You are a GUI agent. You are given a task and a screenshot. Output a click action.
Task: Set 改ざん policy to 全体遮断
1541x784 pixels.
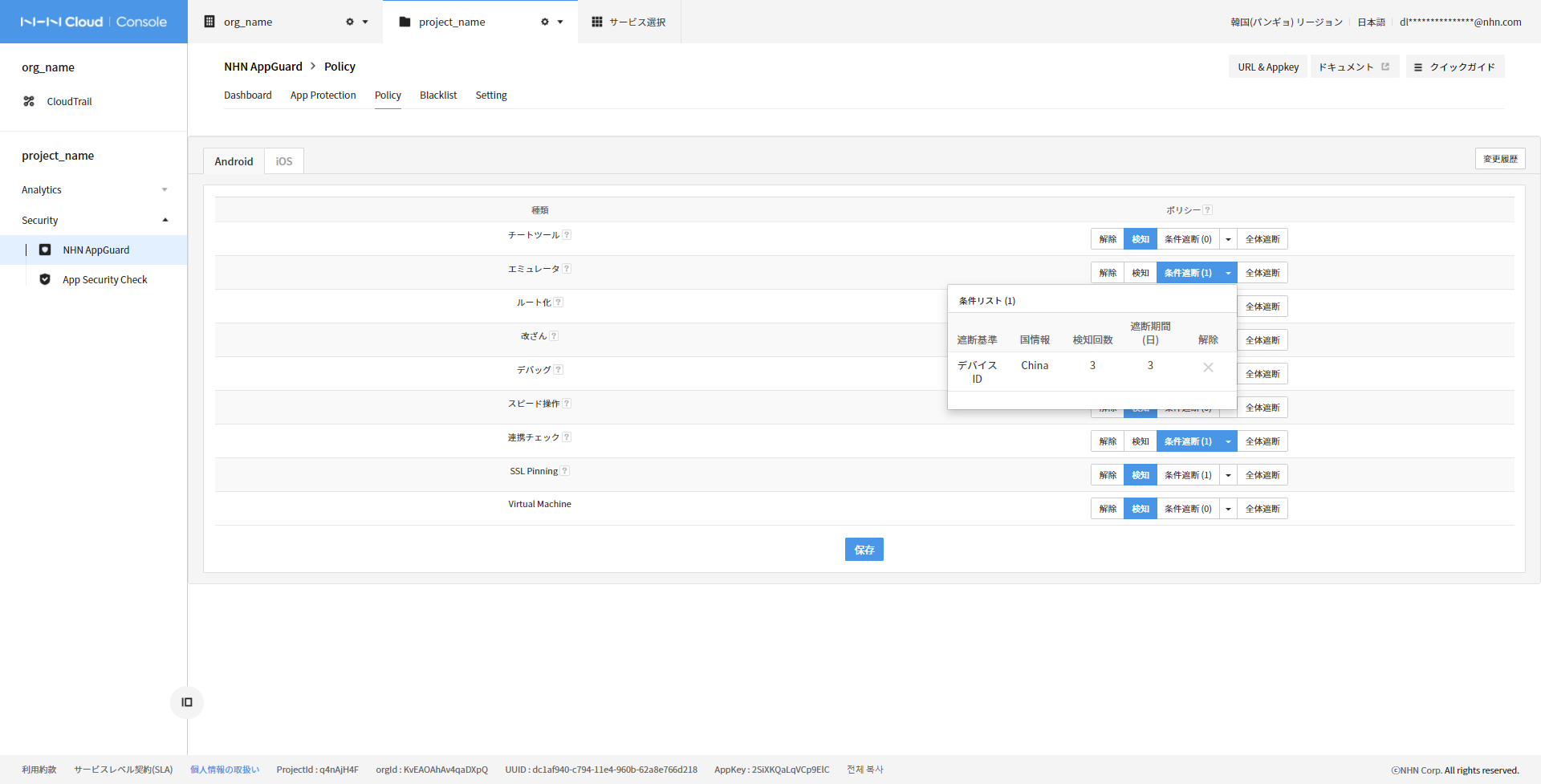1262,340
